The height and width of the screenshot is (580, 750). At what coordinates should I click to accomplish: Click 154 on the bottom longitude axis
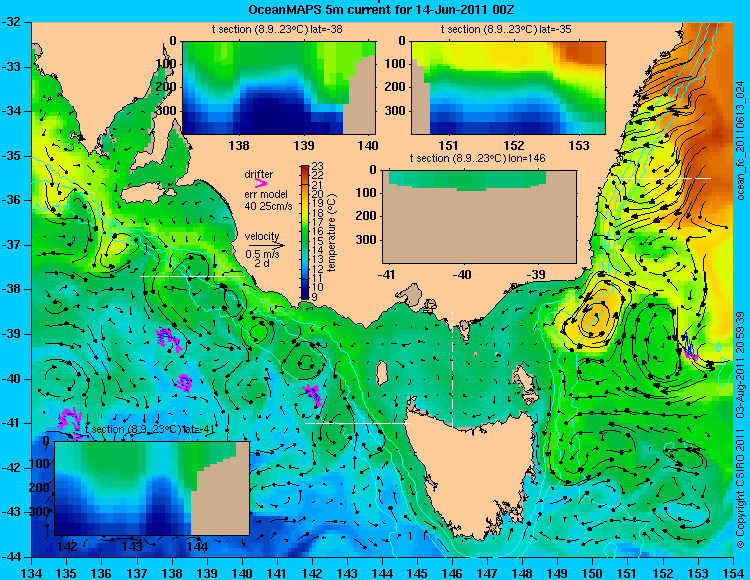point(733,573)
